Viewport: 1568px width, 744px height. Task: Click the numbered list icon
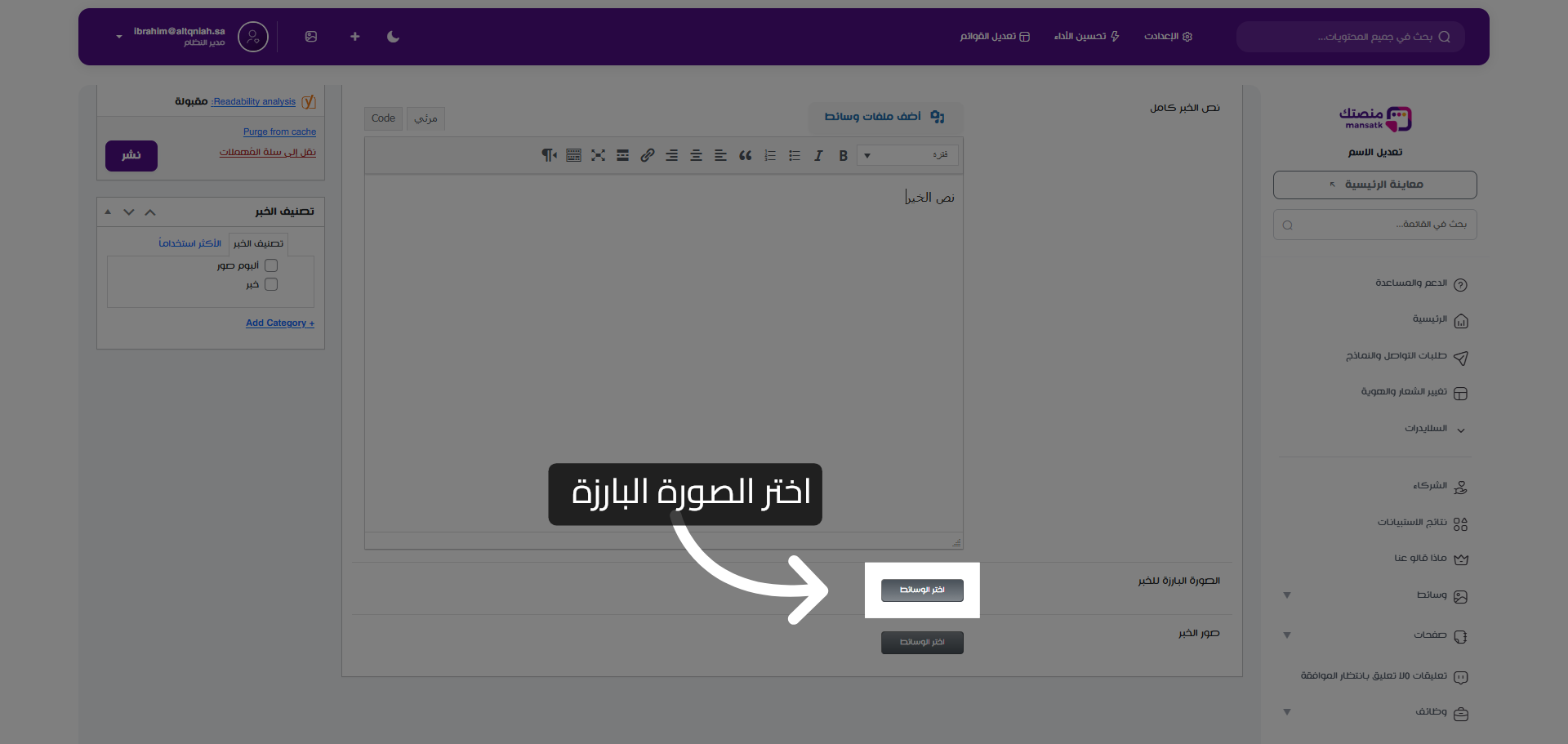[x=768, y=155]
